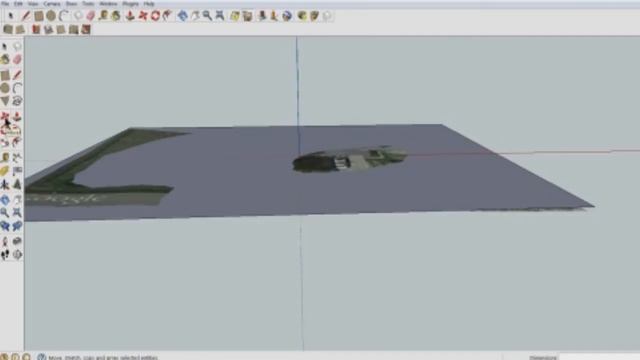Viewport: 640px width, 360px height.
Task: Click the Dimensions measurement input box
Action: pyautogui.click(x=599, y=357)
